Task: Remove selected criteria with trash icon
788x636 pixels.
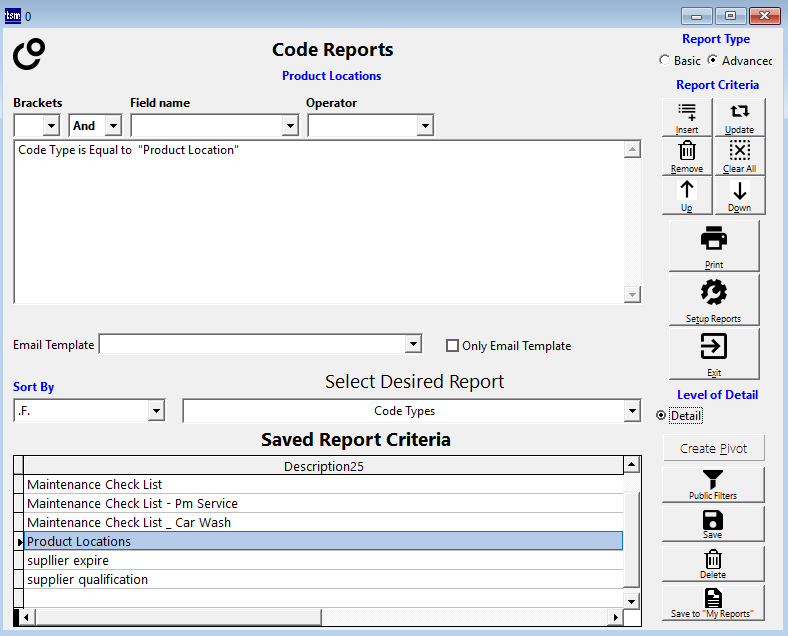Action: [687, 156]
